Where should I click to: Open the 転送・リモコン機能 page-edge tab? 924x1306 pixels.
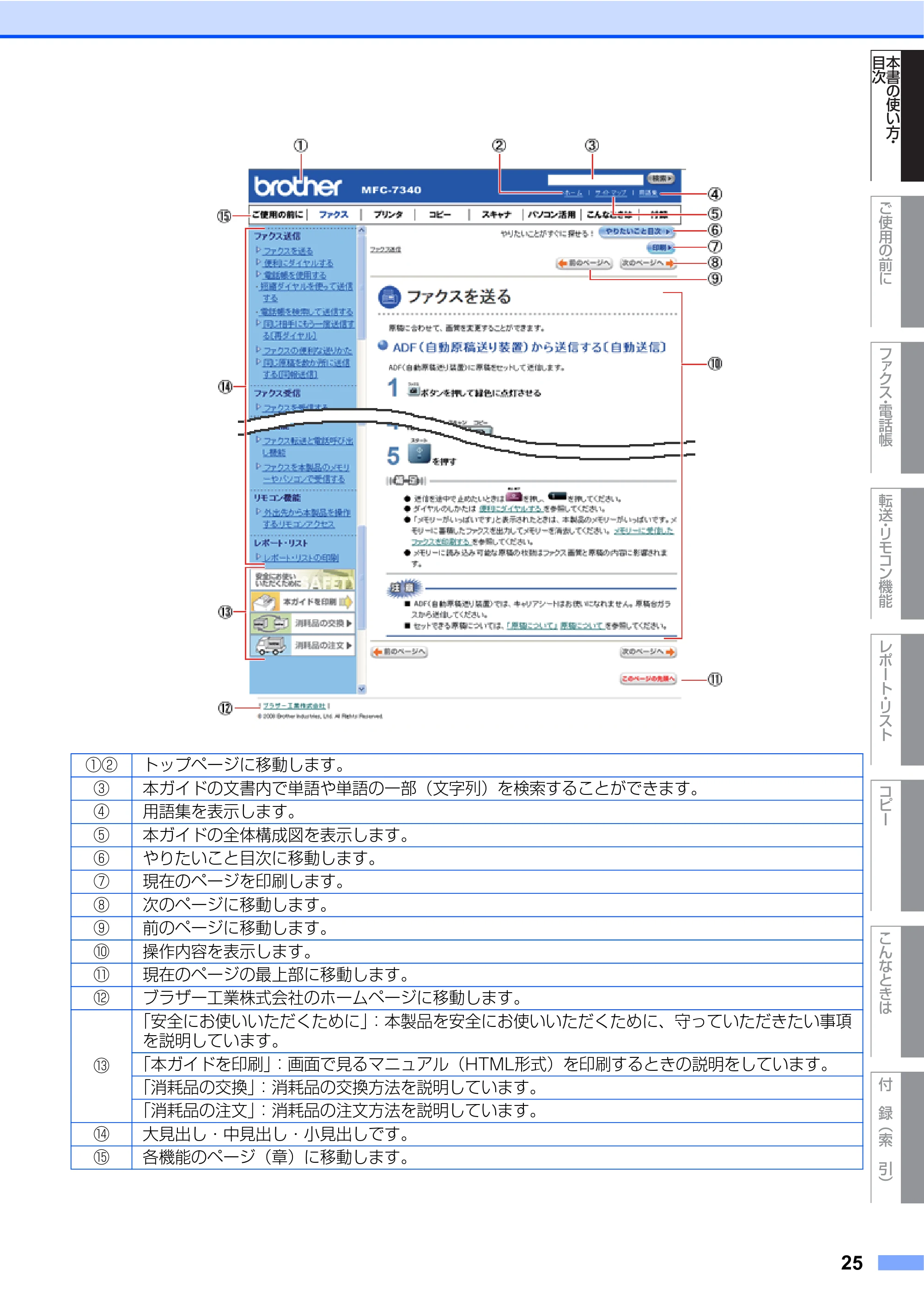[x=897, y=553]
